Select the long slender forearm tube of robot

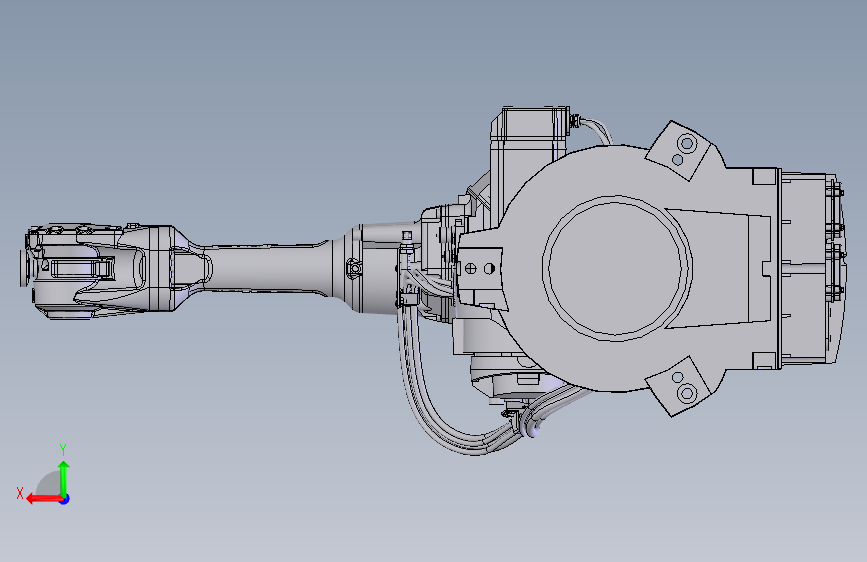pos(267,268)
